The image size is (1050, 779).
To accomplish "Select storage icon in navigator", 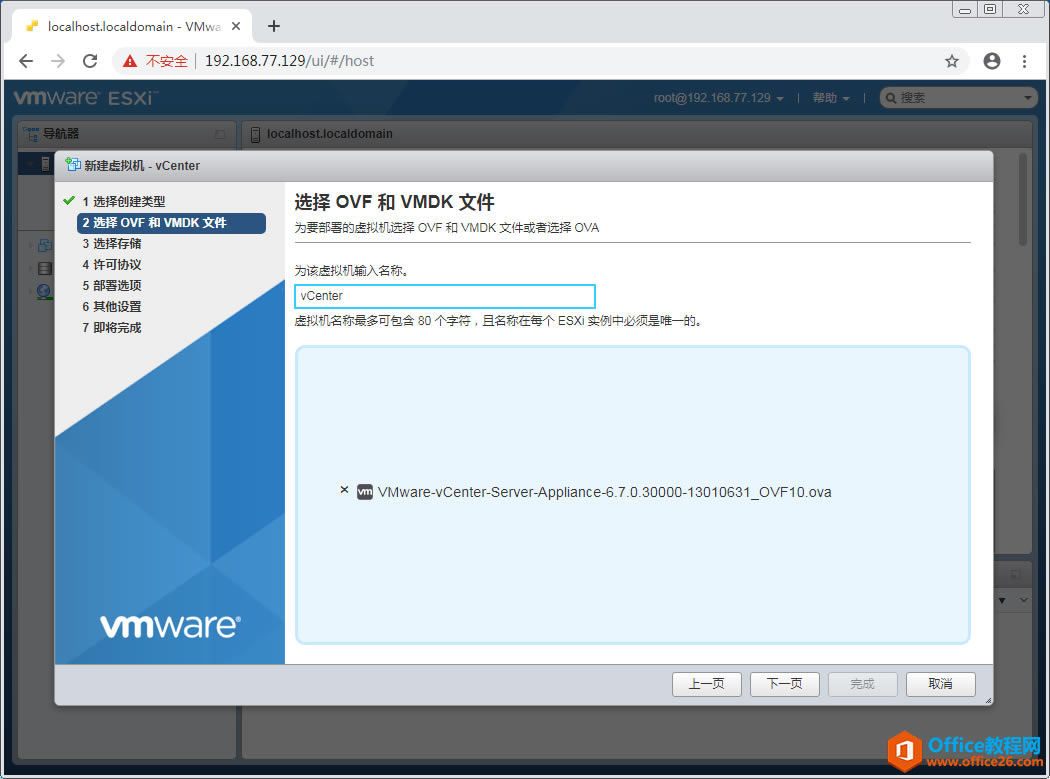I will click(x=45, y=269).
